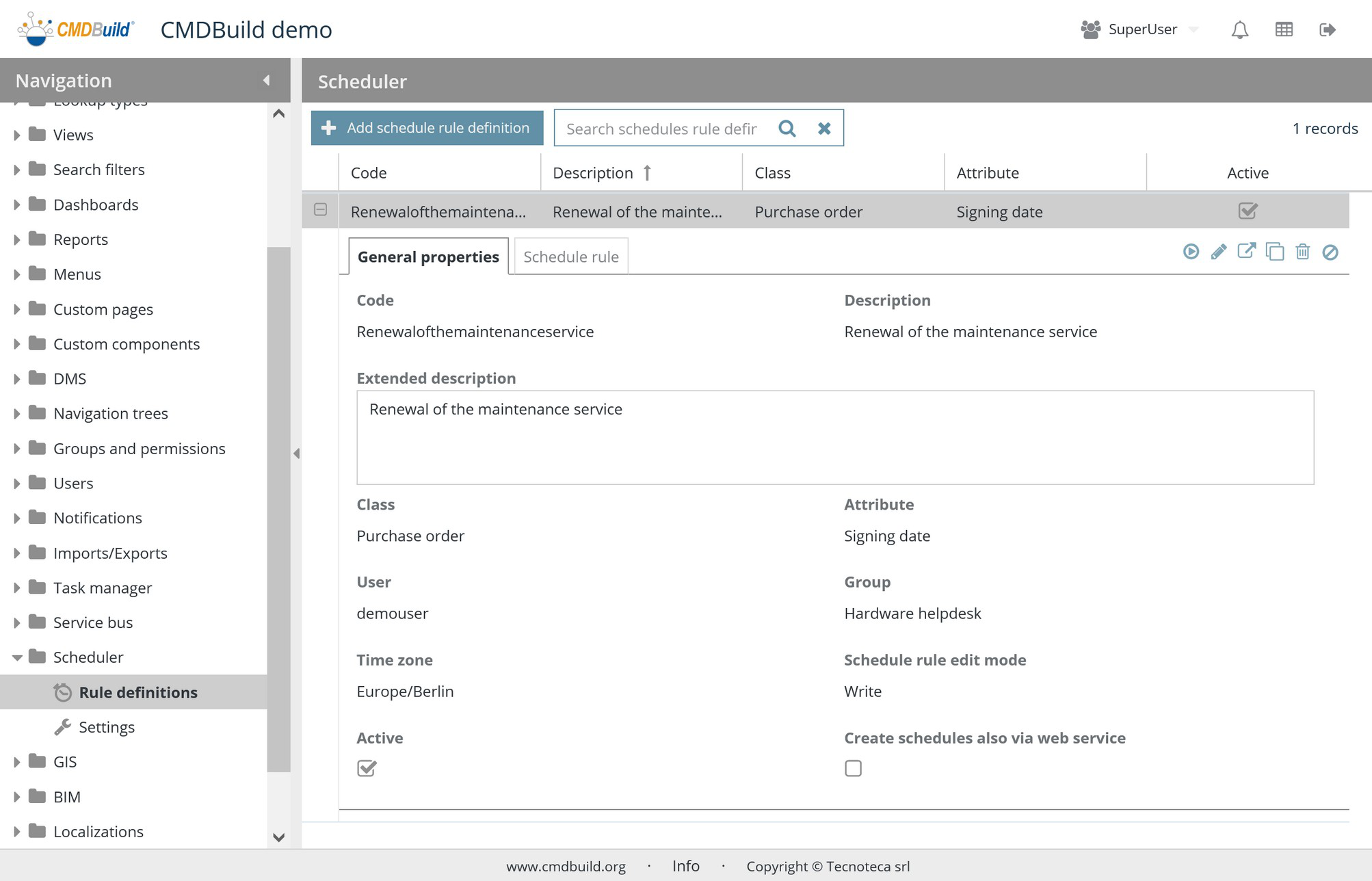Switch to the Schedule rule tab
Screen dimensions: 1372x881
[570, 257]
